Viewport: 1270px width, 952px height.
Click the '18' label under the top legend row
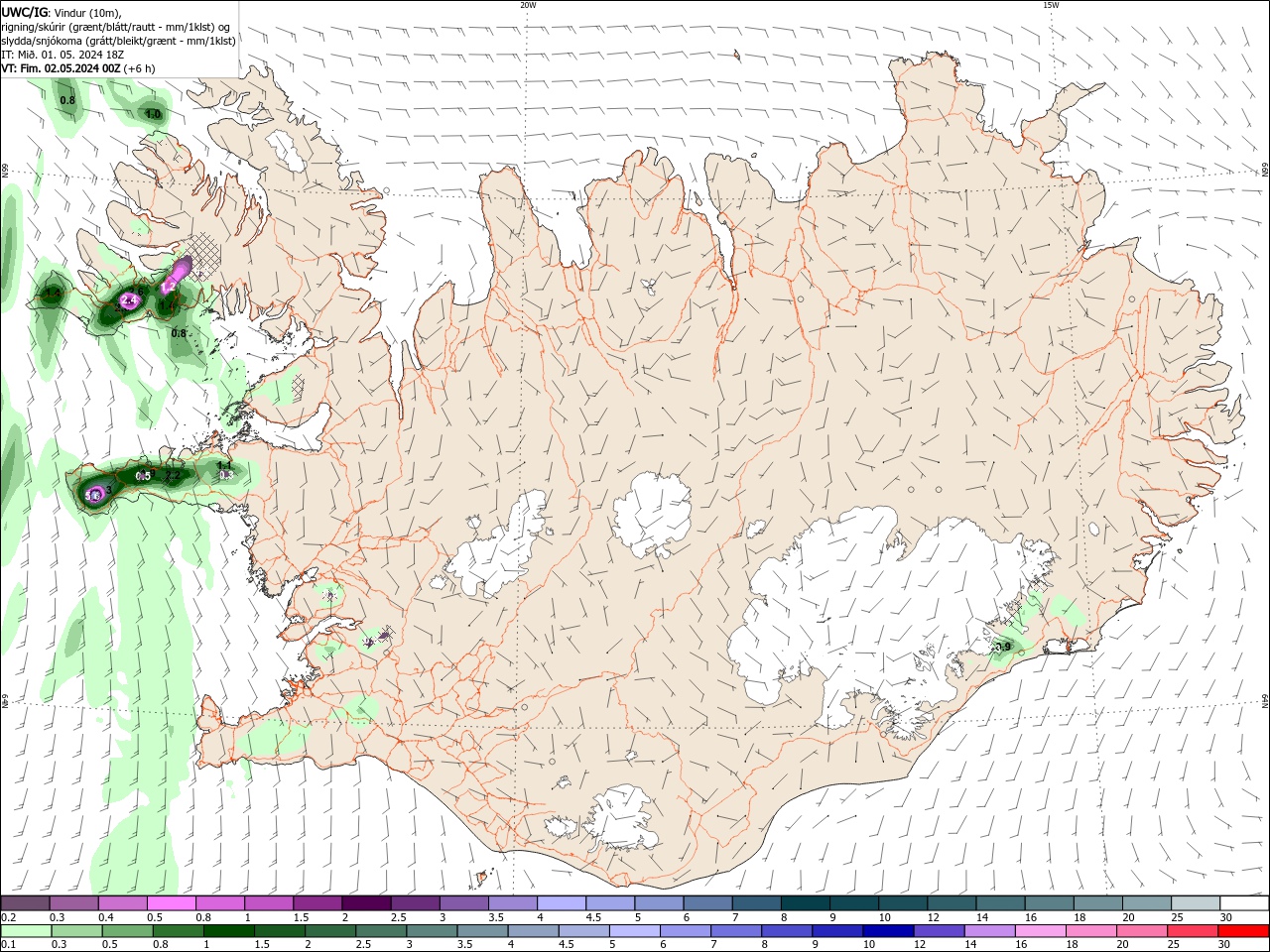(1079, 917)
